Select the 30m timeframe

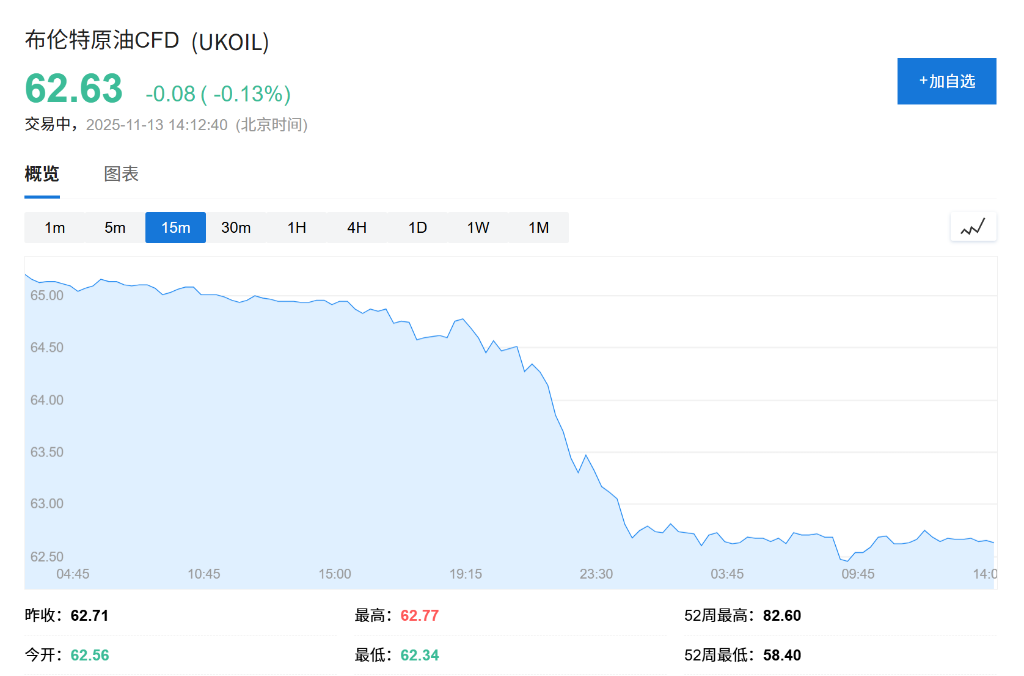(236, 227)
